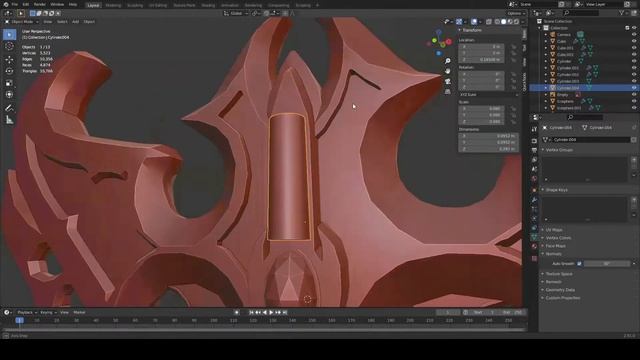
Task: Toggle Auto Smooth checkbox
Action: 579,264
